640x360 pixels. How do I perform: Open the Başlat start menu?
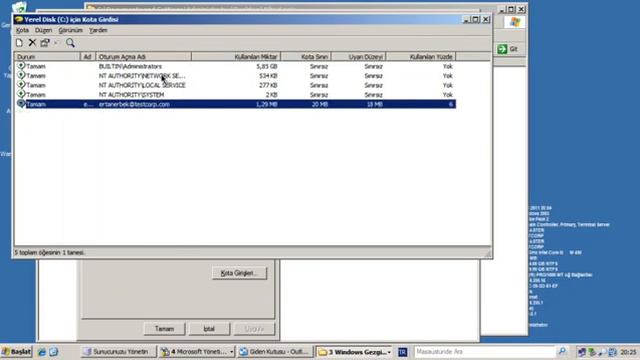(17, 351)
